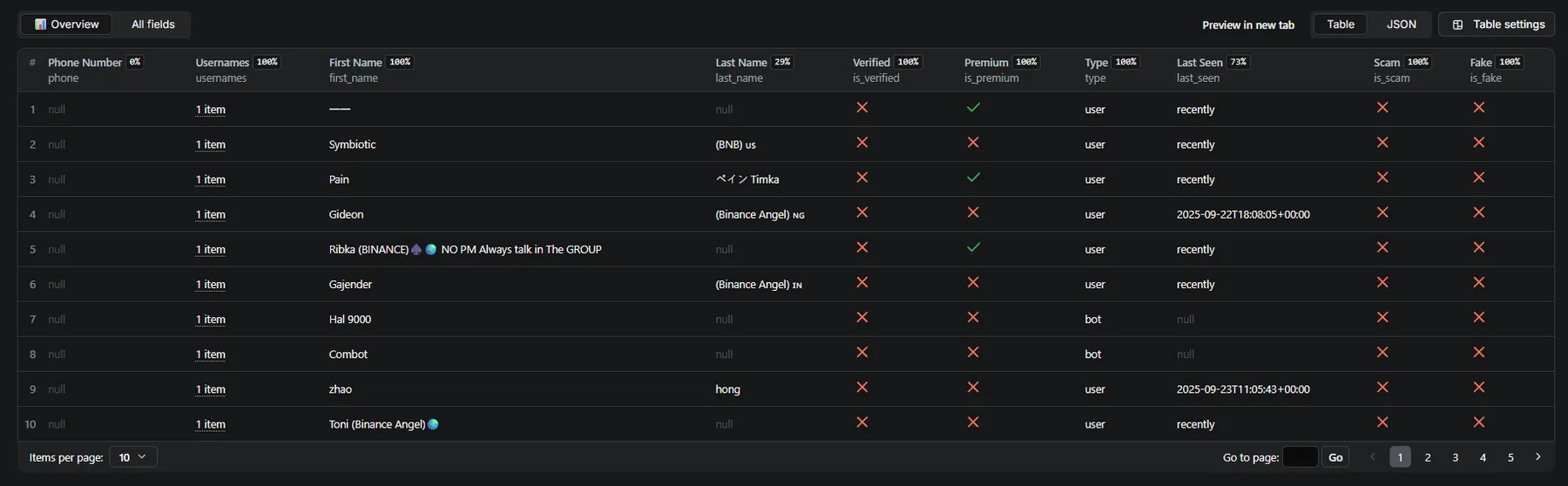Click bot type in Combot row
Image resolution: width=1568 pixels, height=486 pixels.
coord(1092,354)
